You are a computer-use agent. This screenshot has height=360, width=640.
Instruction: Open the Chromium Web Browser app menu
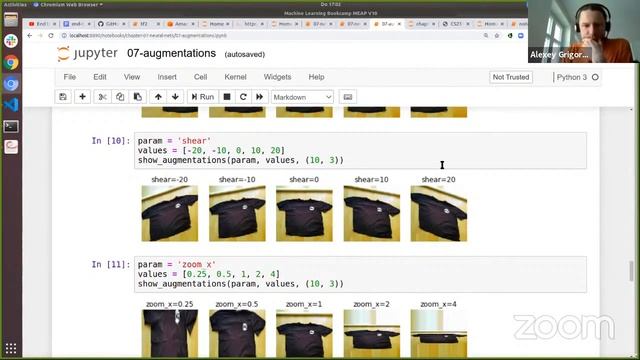click(x=68, y=4)
